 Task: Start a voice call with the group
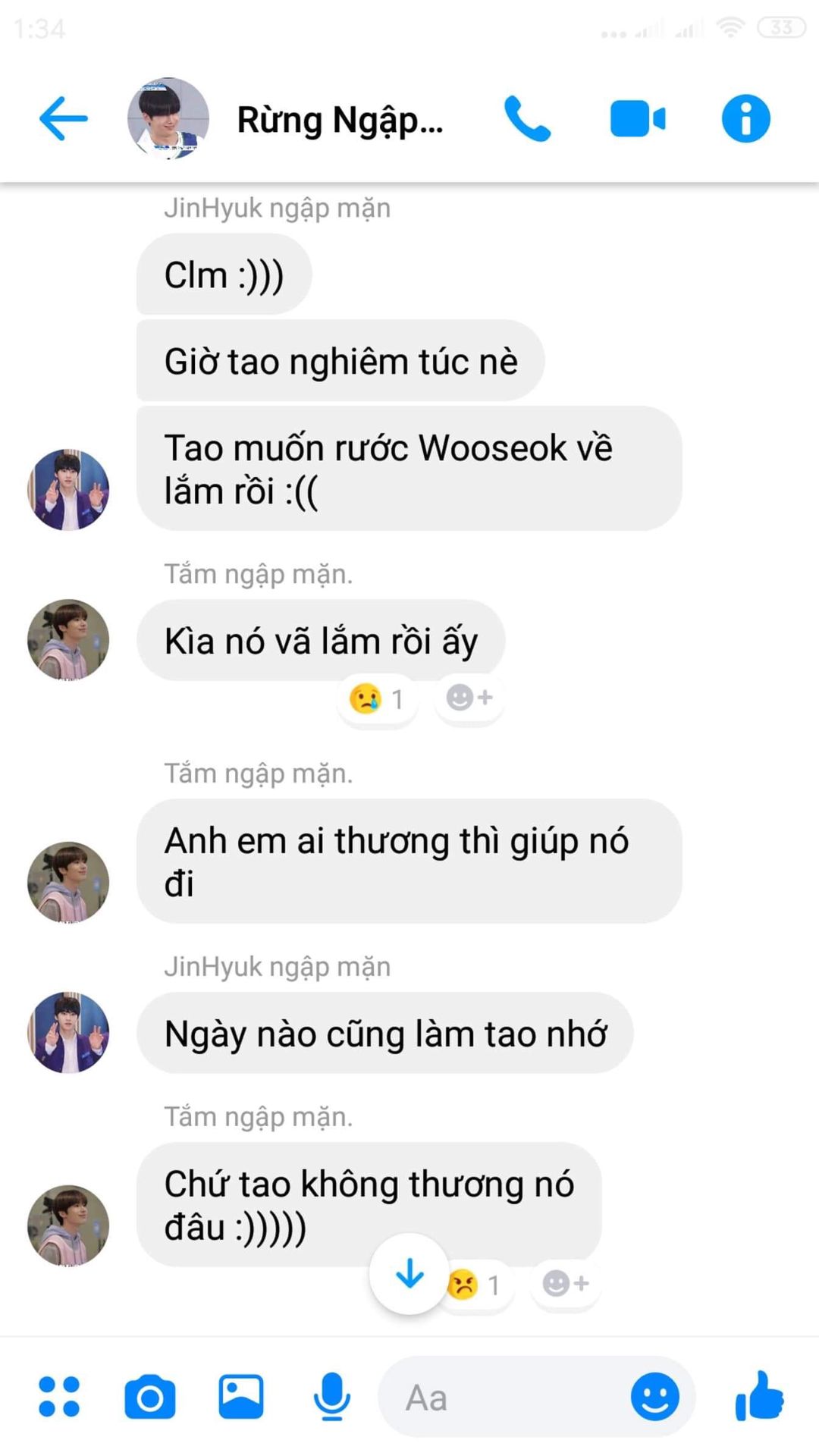click(x=528, y=118)
